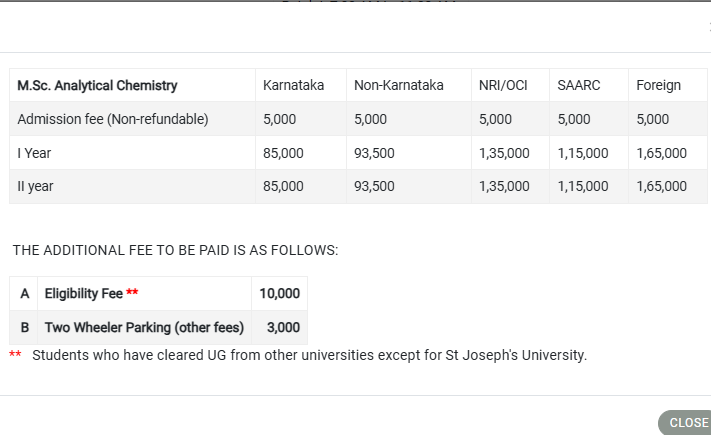Select the Non-Karnataka column header

click(399, 85)
